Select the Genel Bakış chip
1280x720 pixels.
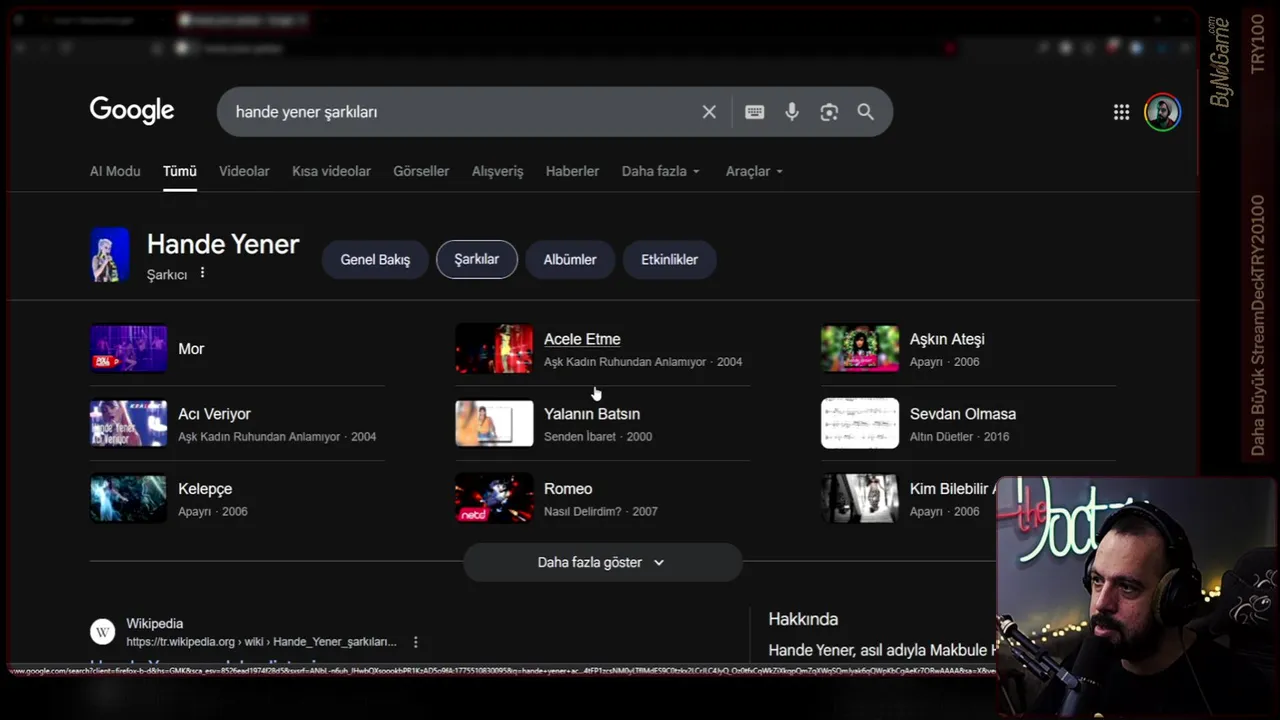(375, 259)
